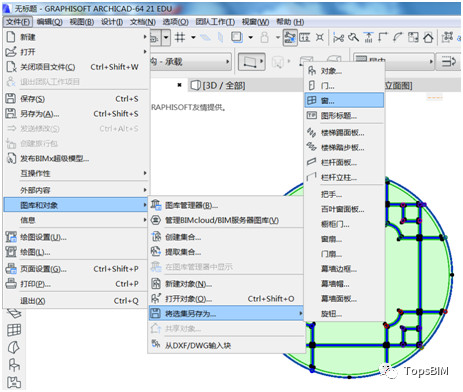Open the 设计(D) menu

[112, 22]
